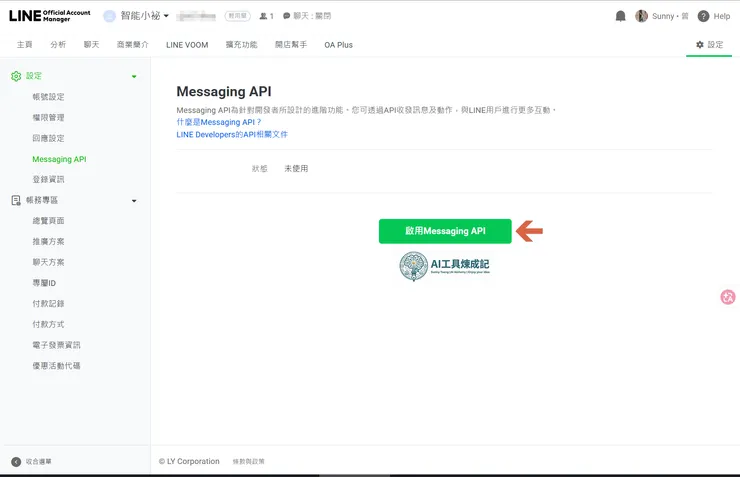
Task: Open 聊天方案 in the sidebar
Action: pyautogui.click(x=48, y=262)
